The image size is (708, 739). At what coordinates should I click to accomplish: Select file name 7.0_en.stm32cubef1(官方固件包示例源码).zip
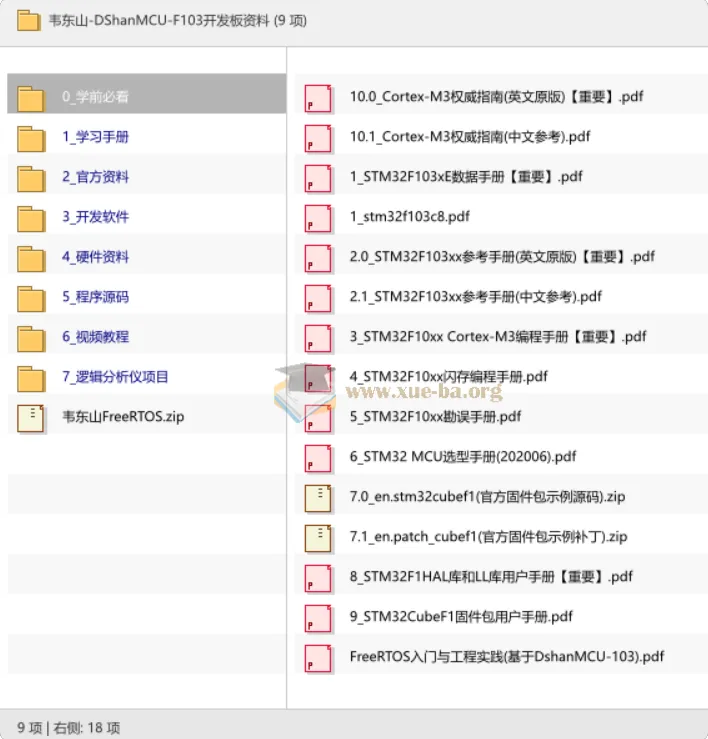click(487, 497)
